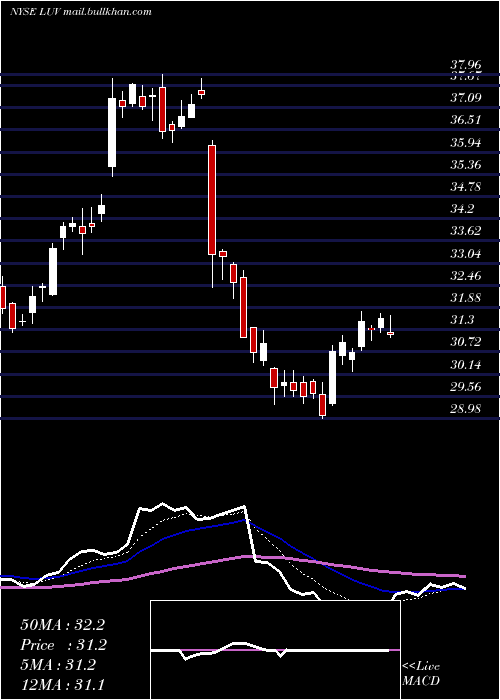Select the 33.62 price axis label
The image size is (500, 700).
click(x=466, y=231)
